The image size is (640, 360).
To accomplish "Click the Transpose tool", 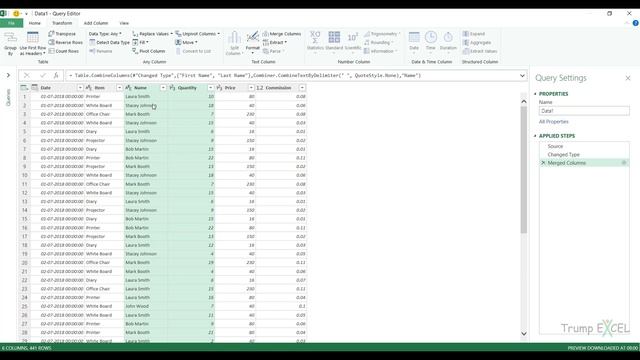I will click(62, 33).
